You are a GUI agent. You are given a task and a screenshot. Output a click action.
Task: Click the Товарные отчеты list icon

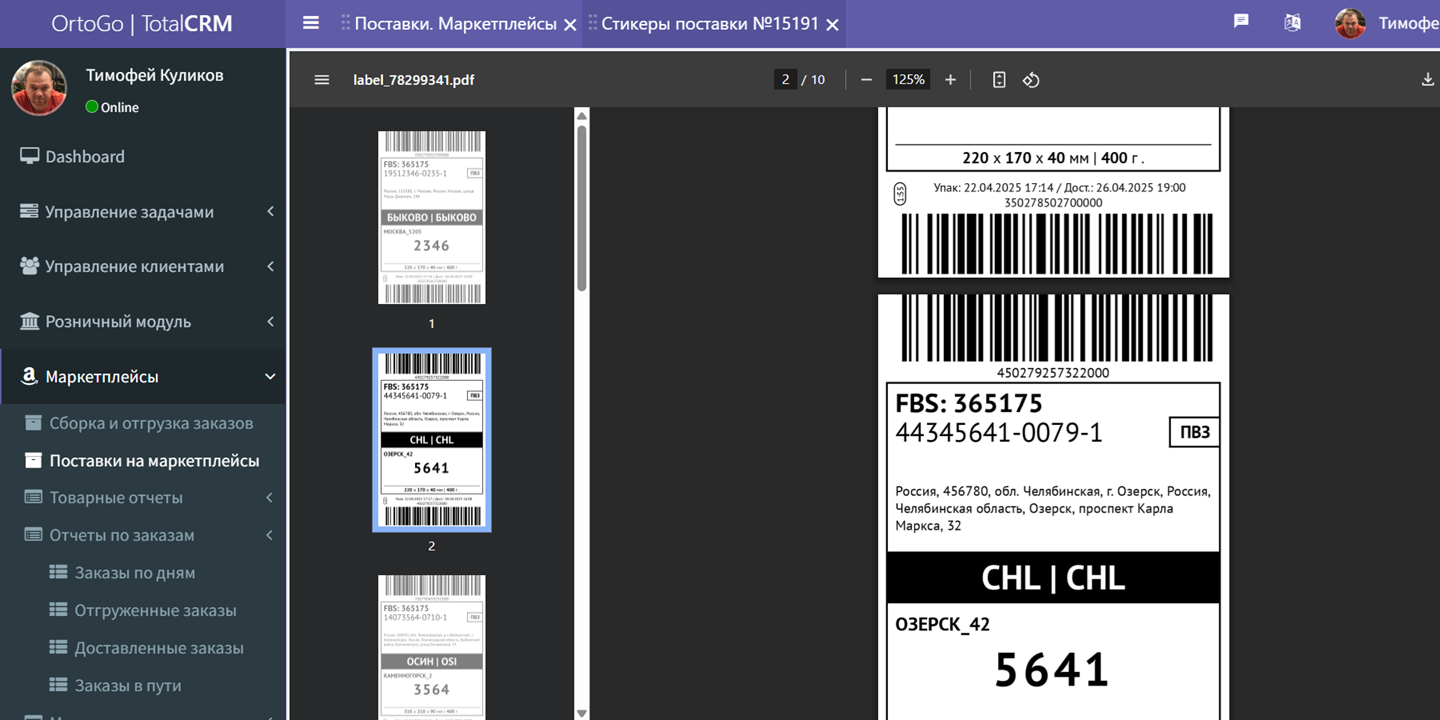click(x=33, y=497)
